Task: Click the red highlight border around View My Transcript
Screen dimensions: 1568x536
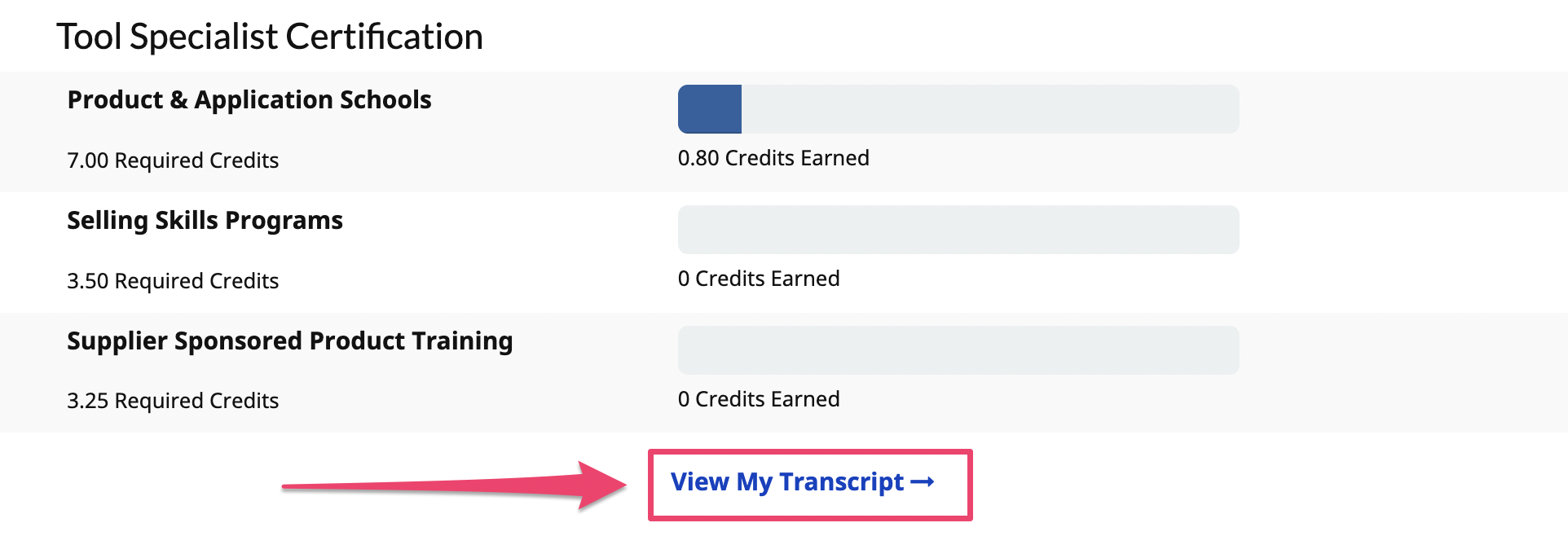Action: point(810,452)
